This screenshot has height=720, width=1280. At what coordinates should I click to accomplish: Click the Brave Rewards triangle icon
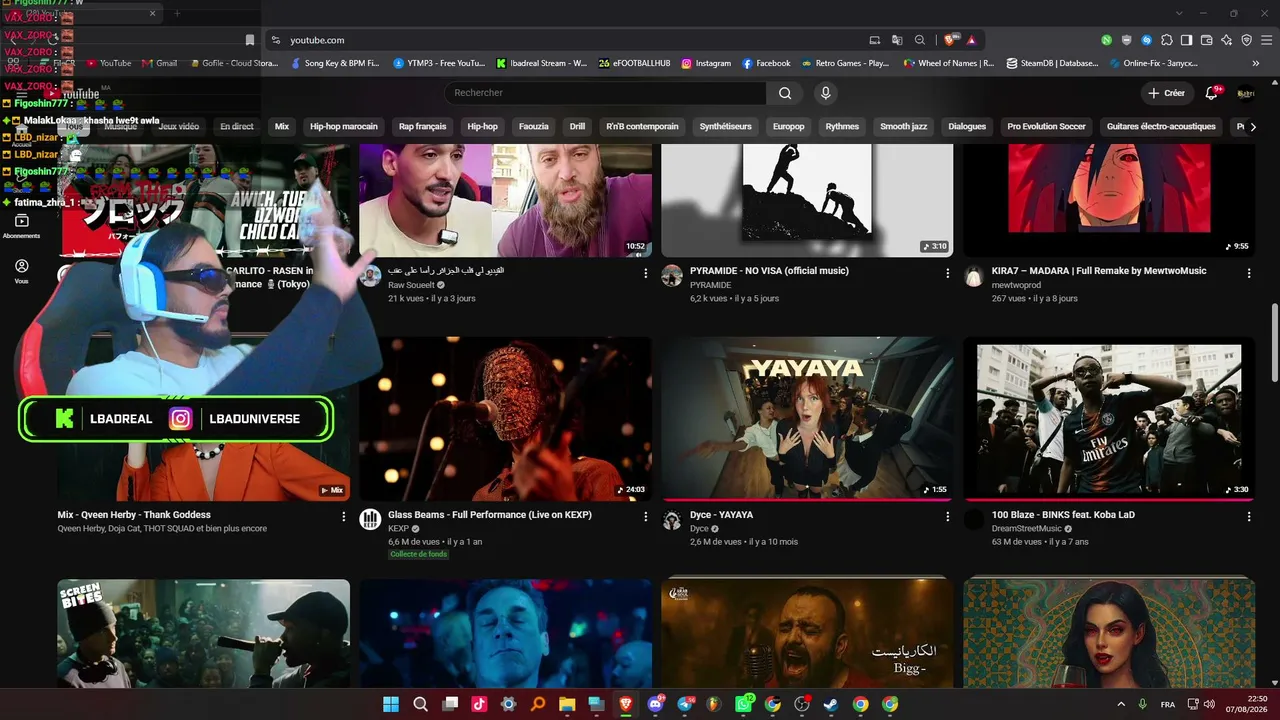pyautogui.click(x=971, y=40)
